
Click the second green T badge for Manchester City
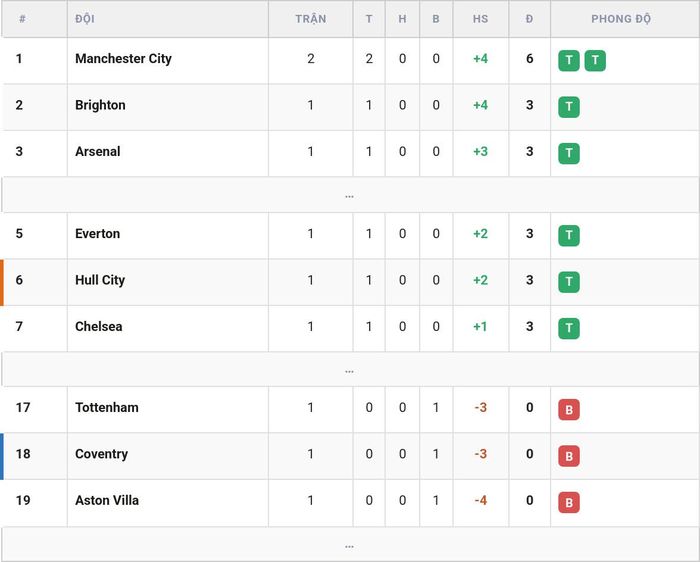(595, 60)
